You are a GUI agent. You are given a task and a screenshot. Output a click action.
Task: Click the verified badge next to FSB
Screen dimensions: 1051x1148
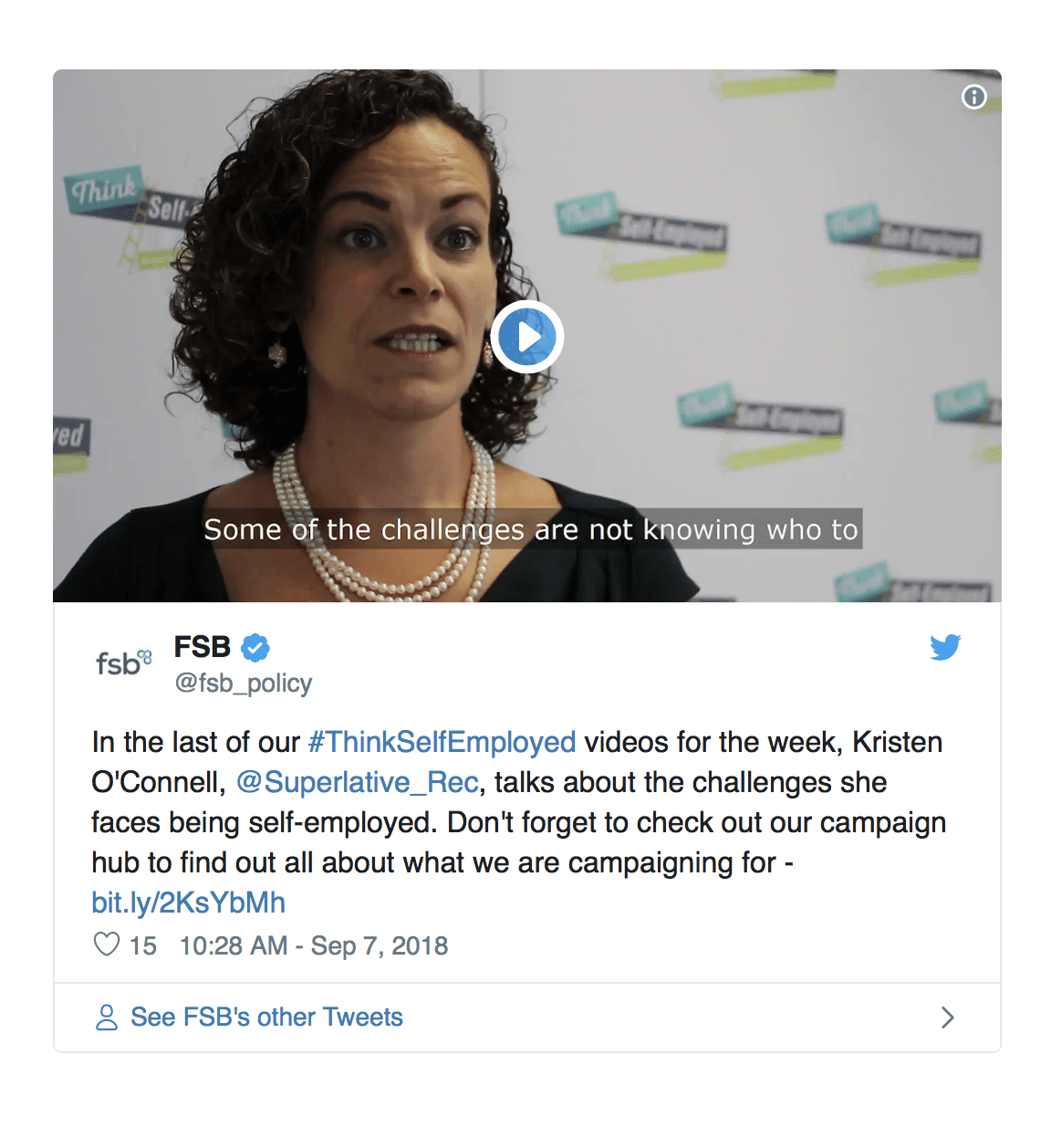pyautogui.click(x=255, y=648)
